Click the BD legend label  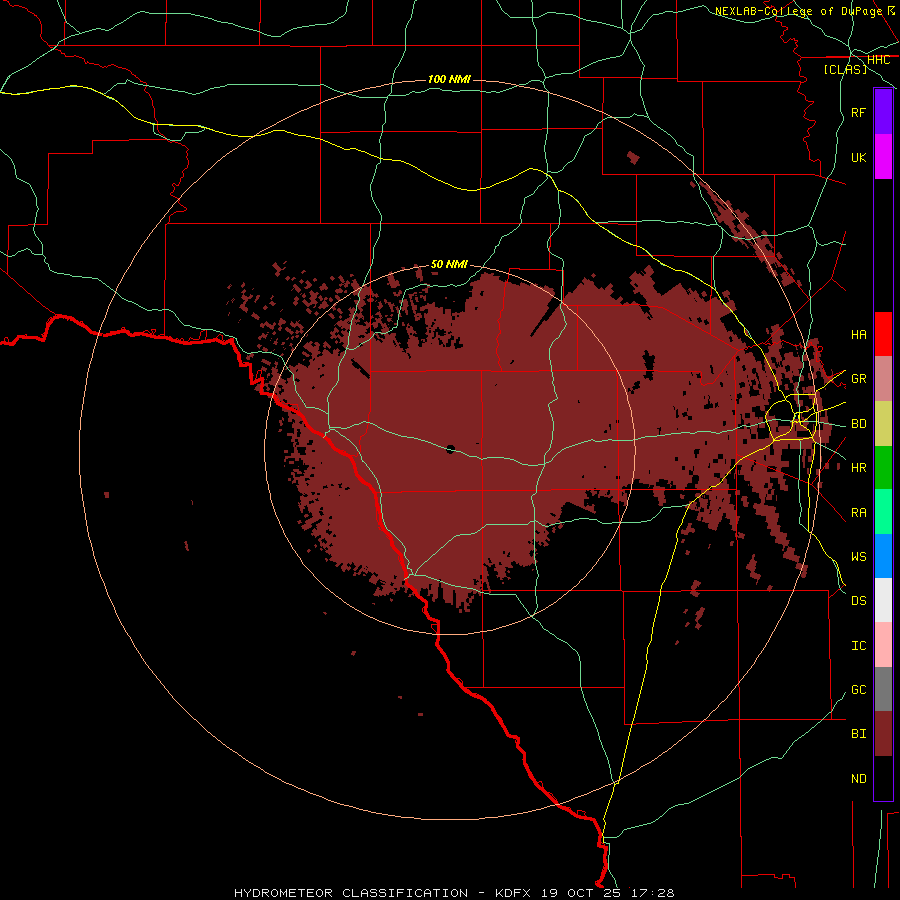[859, 424]
